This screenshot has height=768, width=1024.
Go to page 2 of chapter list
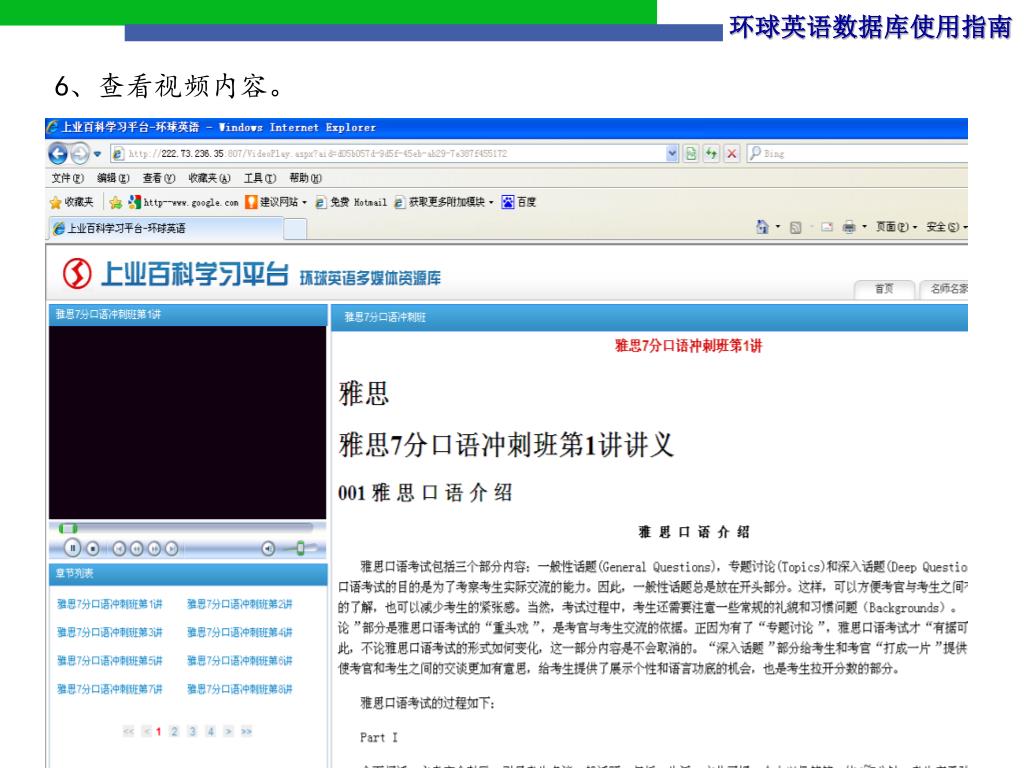click(x=174, y=731)
